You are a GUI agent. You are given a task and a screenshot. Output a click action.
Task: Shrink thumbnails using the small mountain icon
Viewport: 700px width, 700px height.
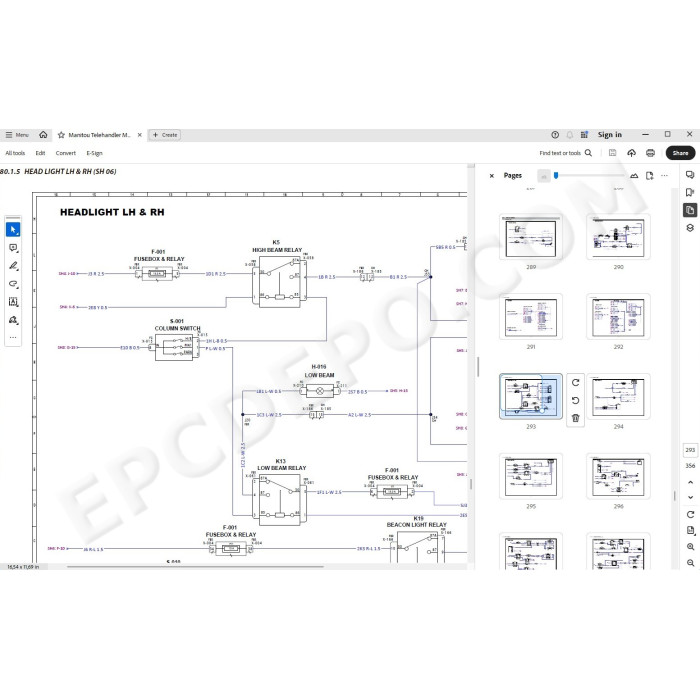click(544, 176)
